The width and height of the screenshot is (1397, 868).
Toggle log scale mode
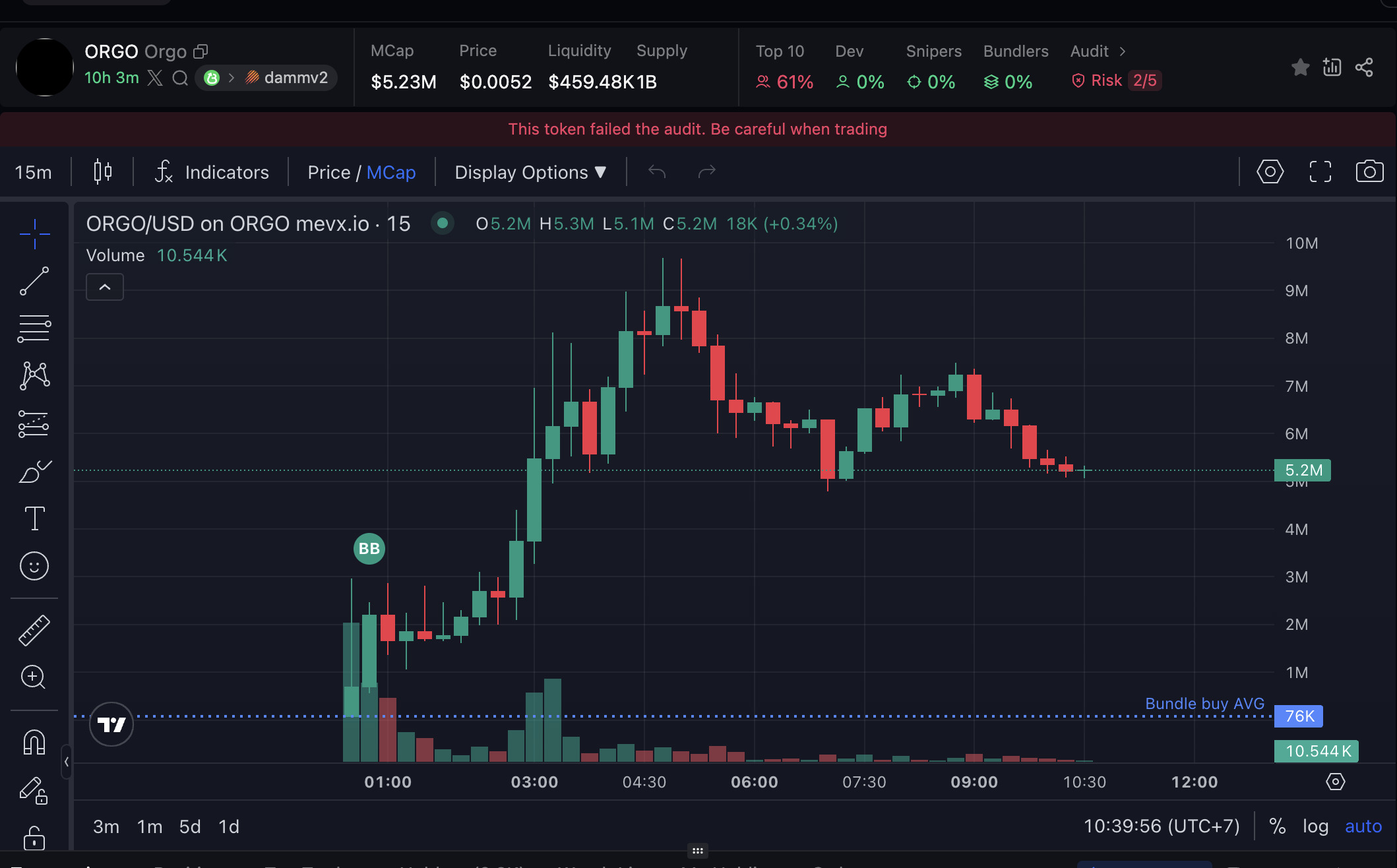[1315, 826]
